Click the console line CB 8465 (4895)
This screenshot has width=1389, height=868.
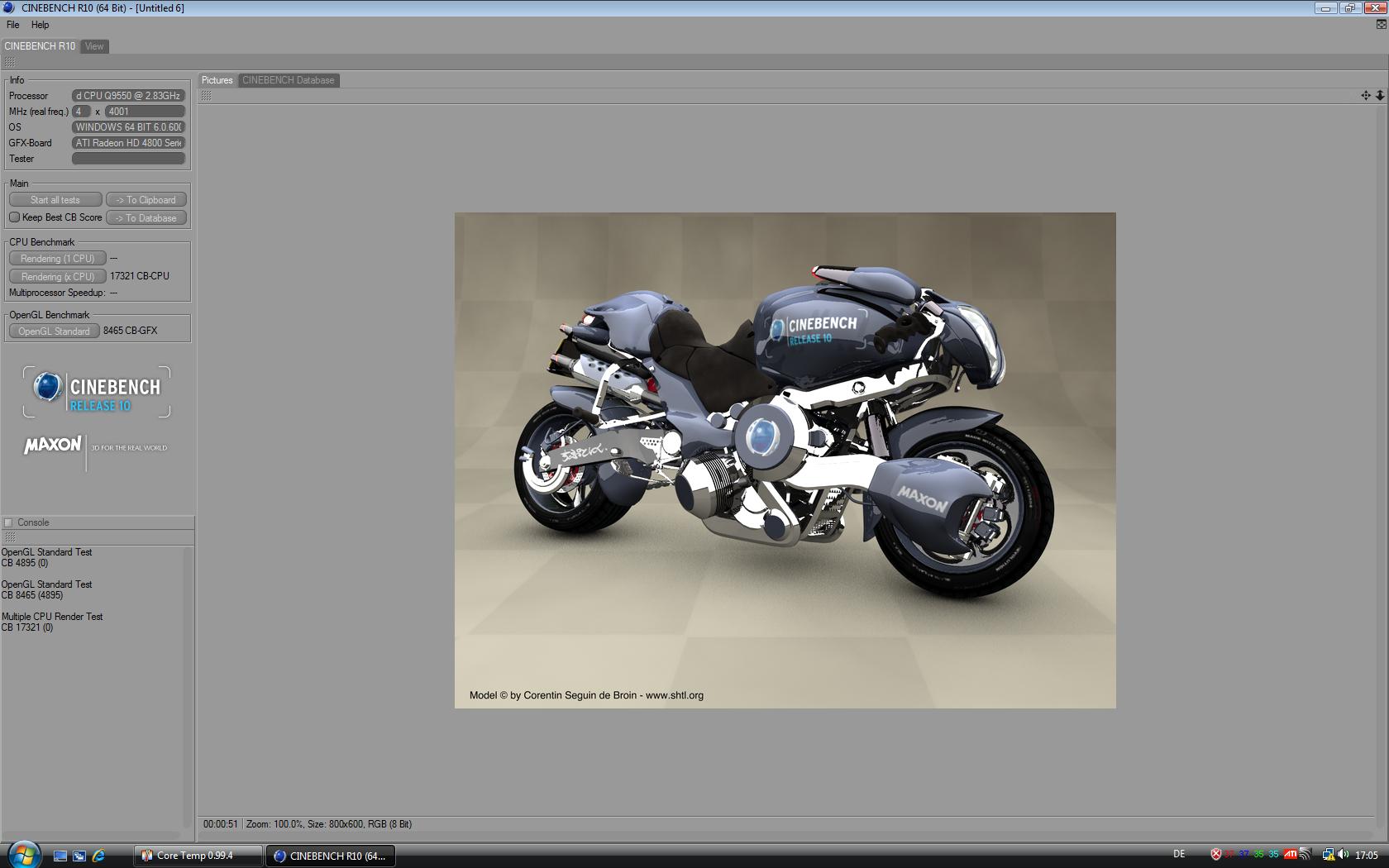(x=32, y=595)
